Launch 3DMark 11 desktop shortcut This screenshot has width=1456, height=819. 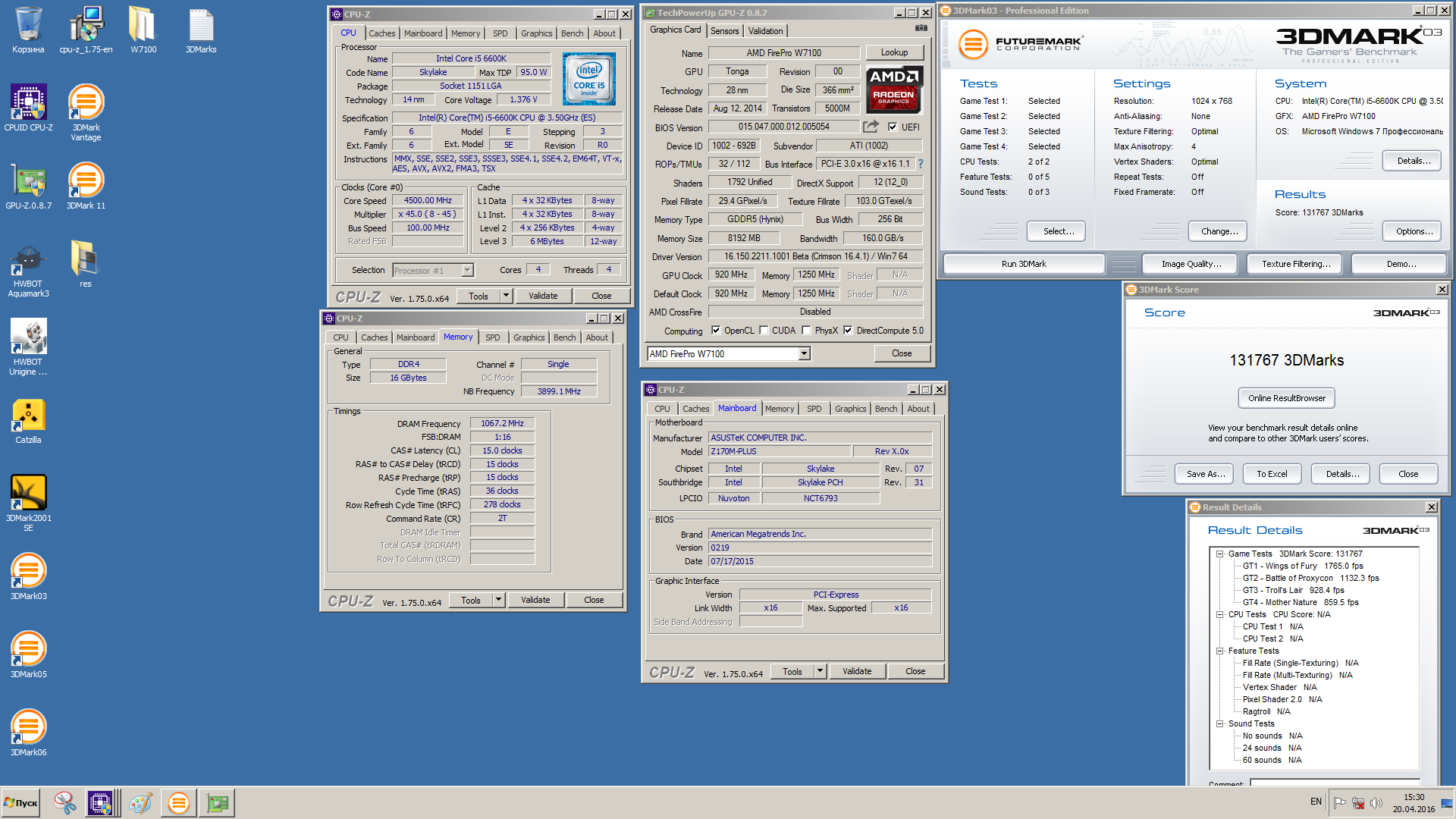click(86, 186)
